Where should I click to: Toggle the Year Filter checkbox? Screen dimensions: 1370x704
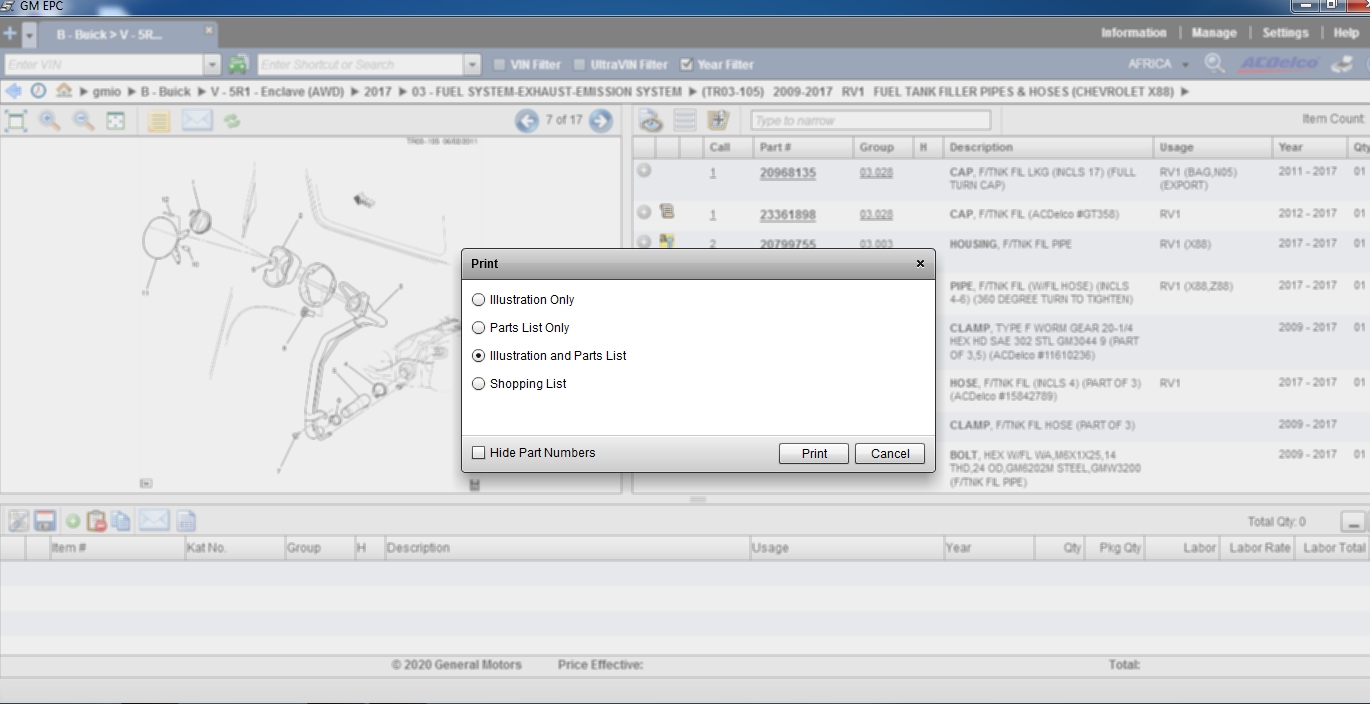tap(686, 65)
